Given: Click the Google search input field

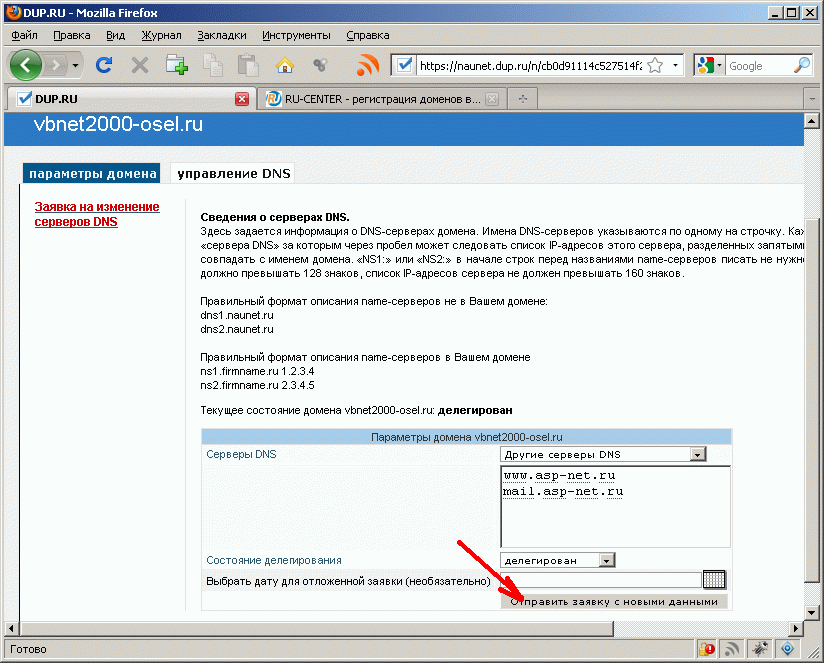Looking at the screenshot, I should coord(759,66).
